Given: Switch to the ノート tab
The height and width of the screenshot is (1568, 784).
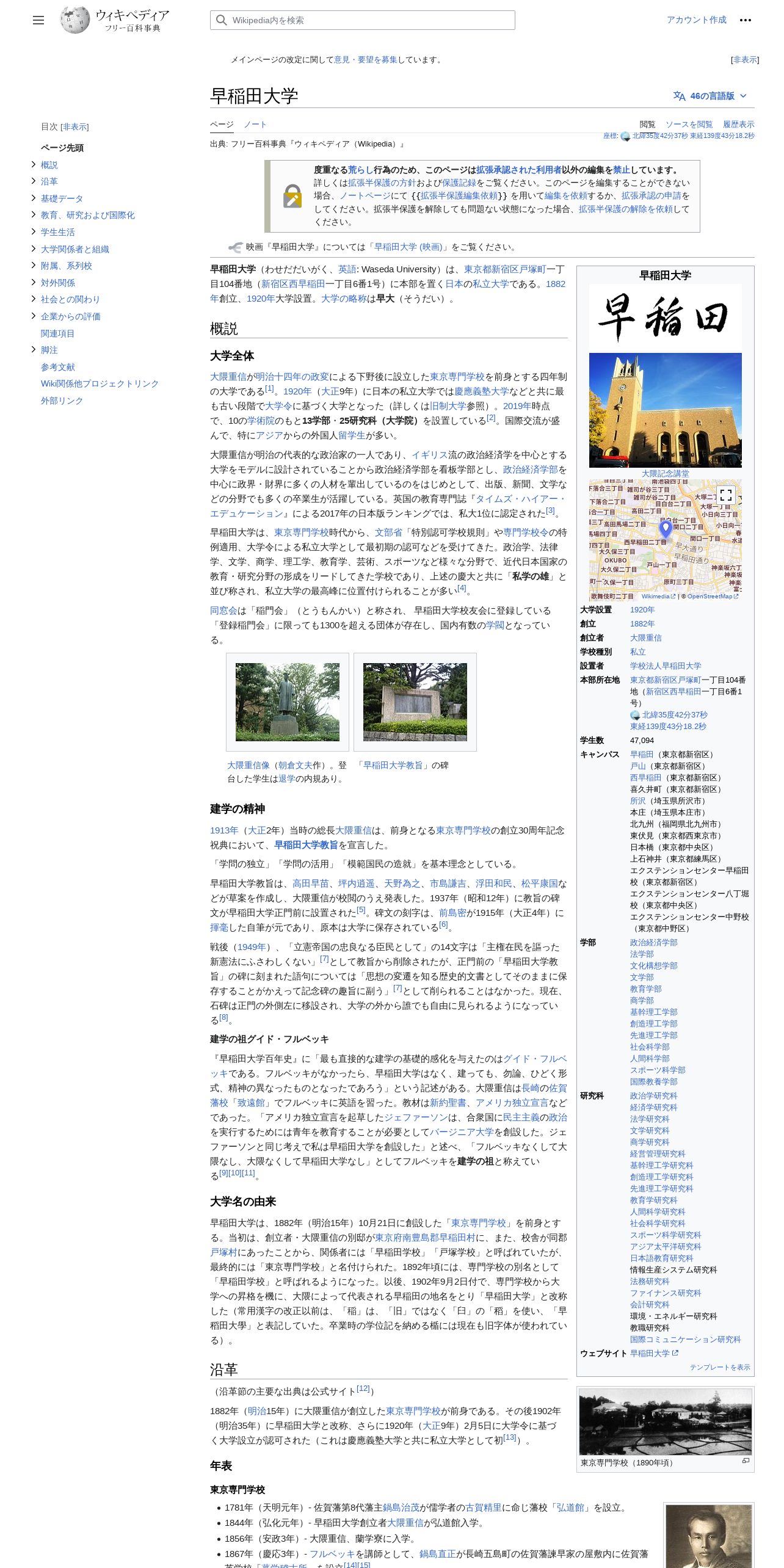Looking at the screenshot, I should tap(255, 125).
